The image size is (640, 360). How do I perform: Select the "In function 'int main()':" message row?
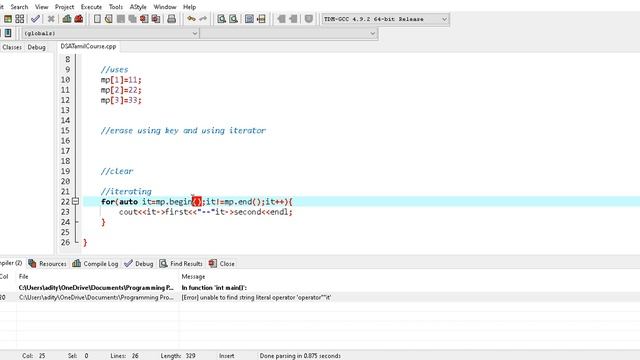click(320, 288)
